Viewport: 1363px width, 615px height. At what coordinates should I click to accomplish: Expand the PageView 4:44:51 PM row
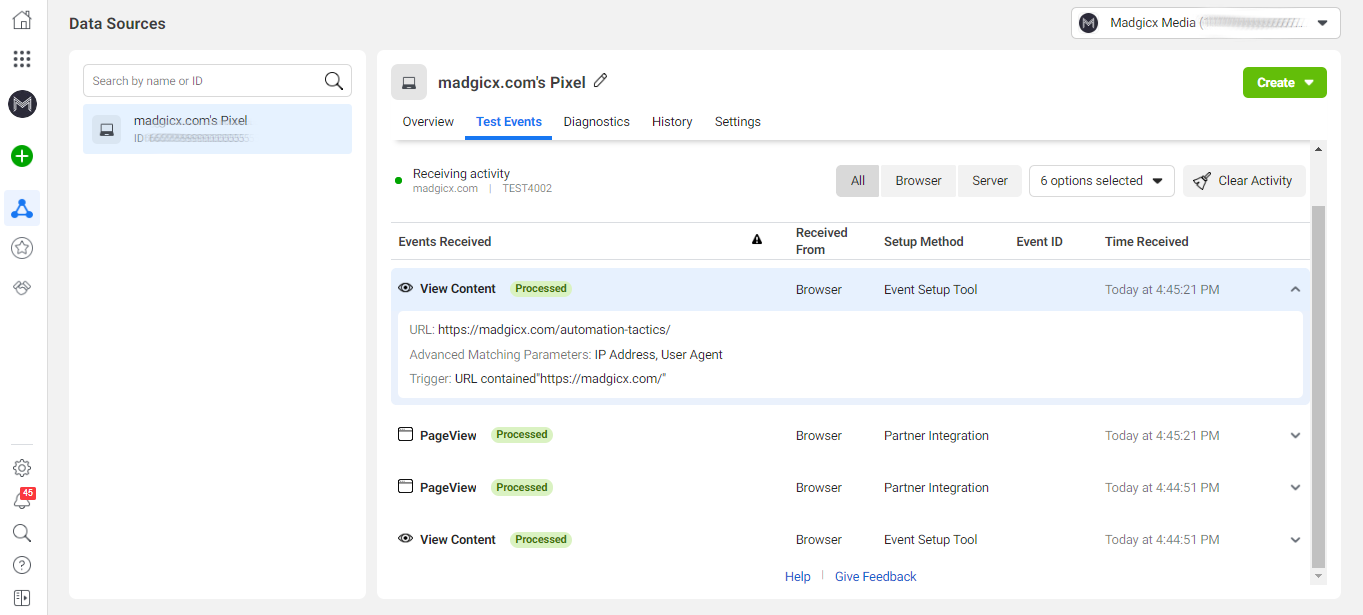click(1295, 488)
